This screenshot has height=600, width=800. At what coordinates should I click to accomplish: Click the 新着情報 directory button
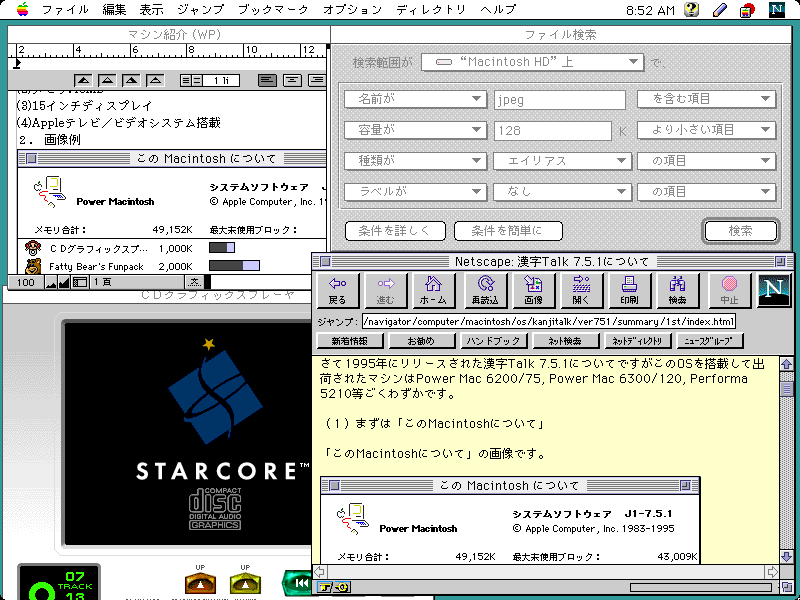tap(350, 341)
